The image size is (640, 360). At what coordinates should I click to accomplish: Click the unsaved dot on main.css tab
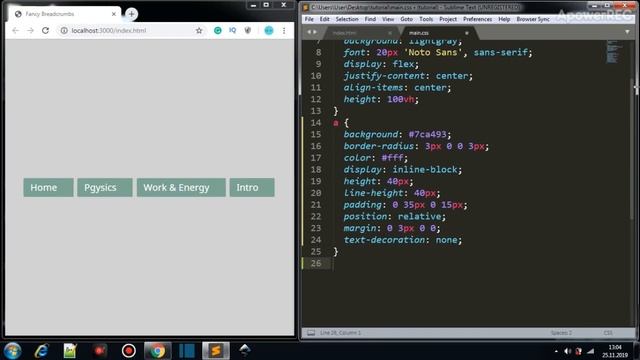pyautogui.click(x=467, y=33)
